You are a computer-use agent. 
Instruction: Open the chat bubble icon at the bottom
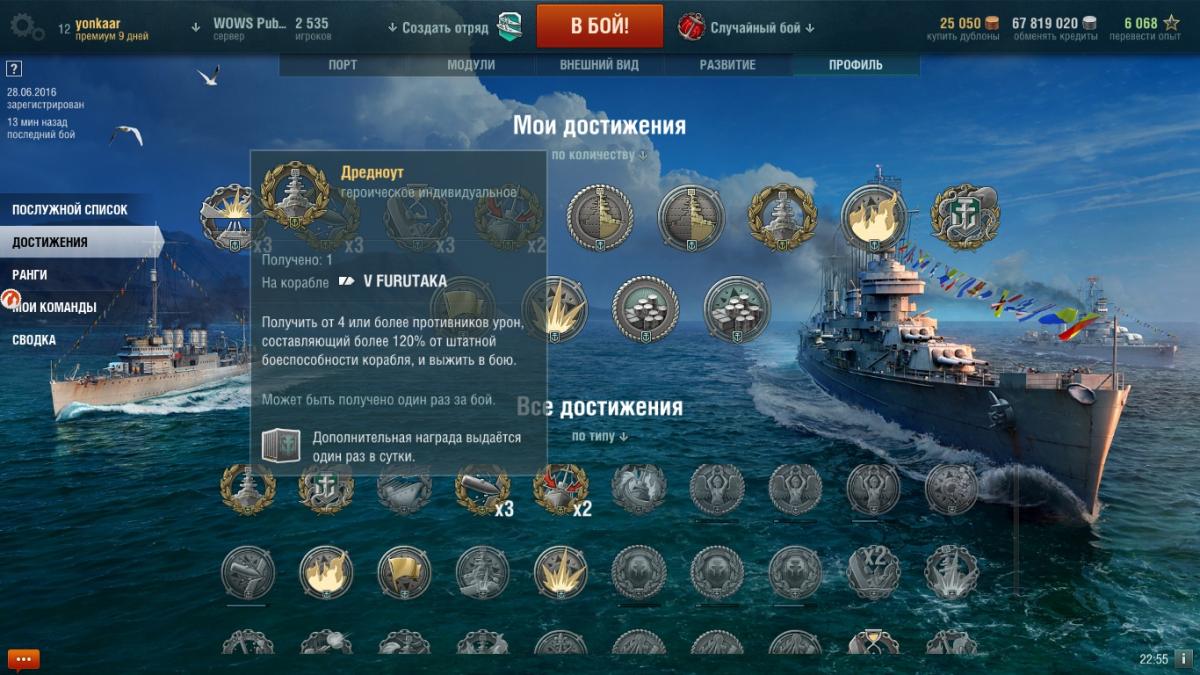coord(24,659)
